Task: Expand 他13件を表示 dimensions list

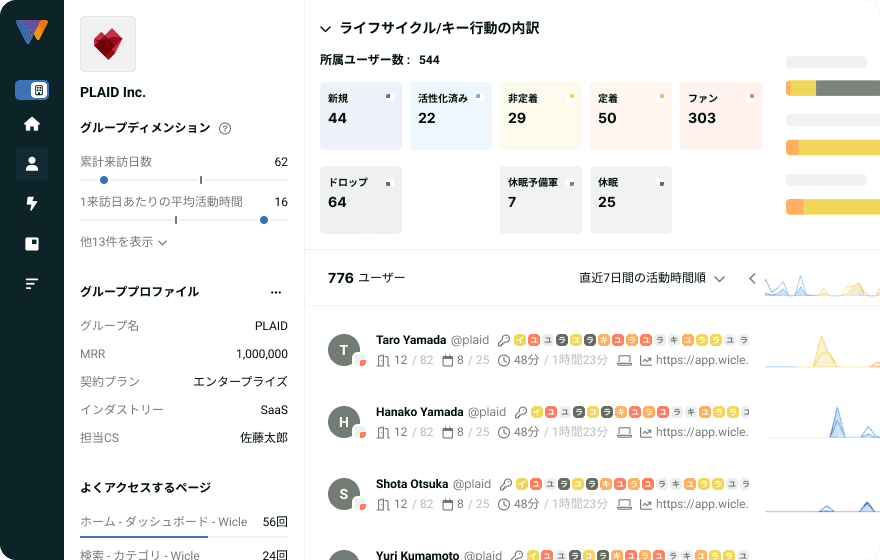Action: tap(123, 242)
